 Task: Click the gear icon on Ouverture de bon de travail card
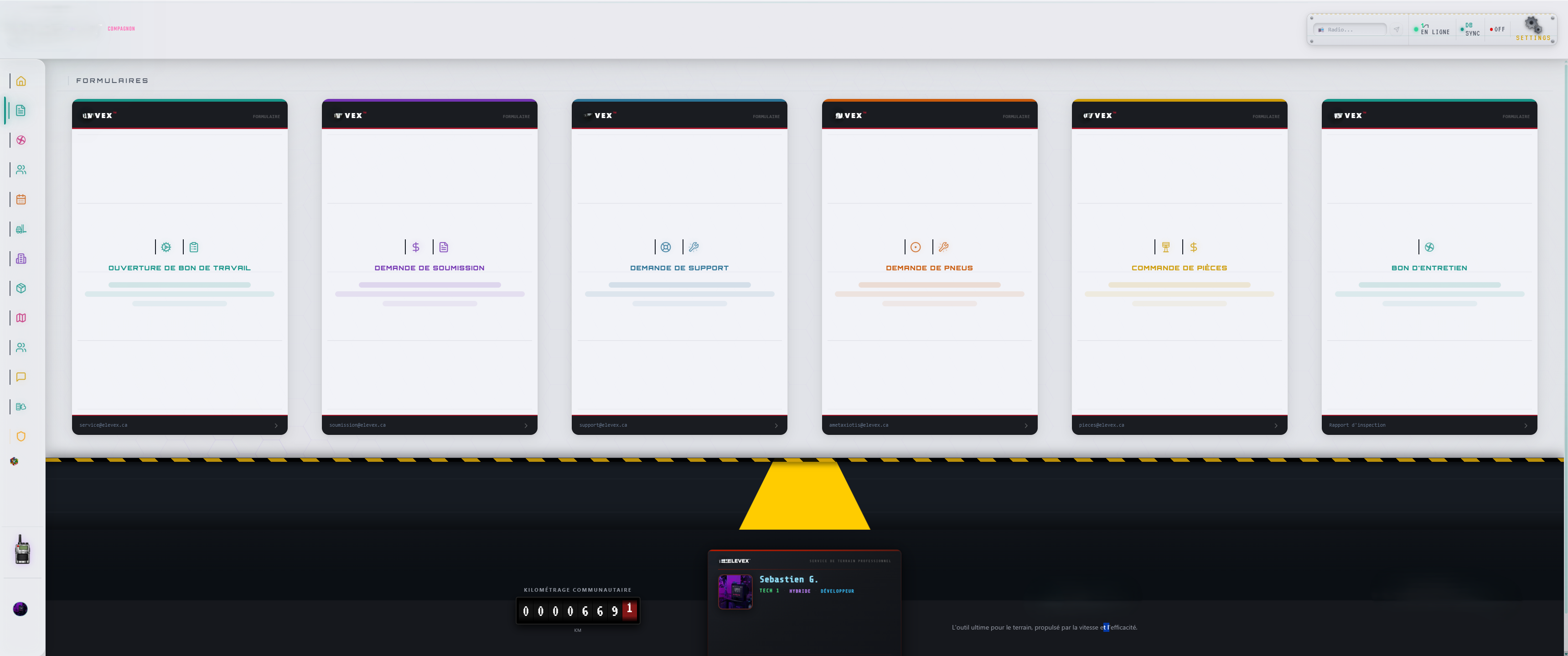tap(166, 247)
